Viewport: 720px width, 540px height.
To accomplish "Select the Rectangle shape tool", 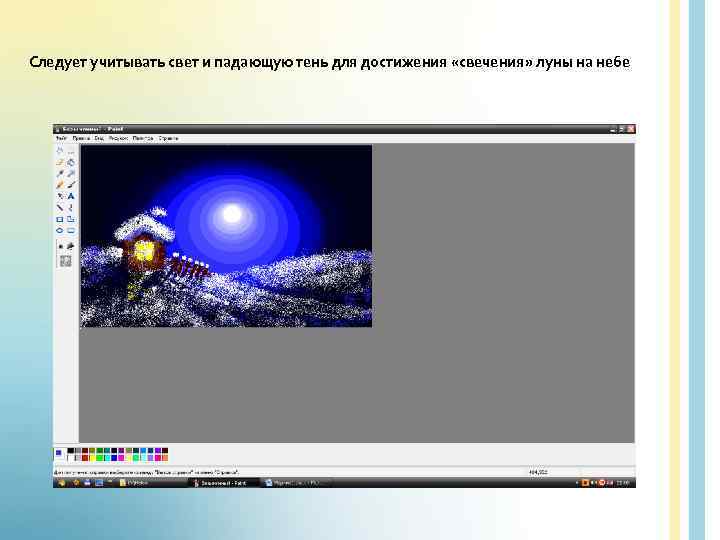I will [60, 219].
